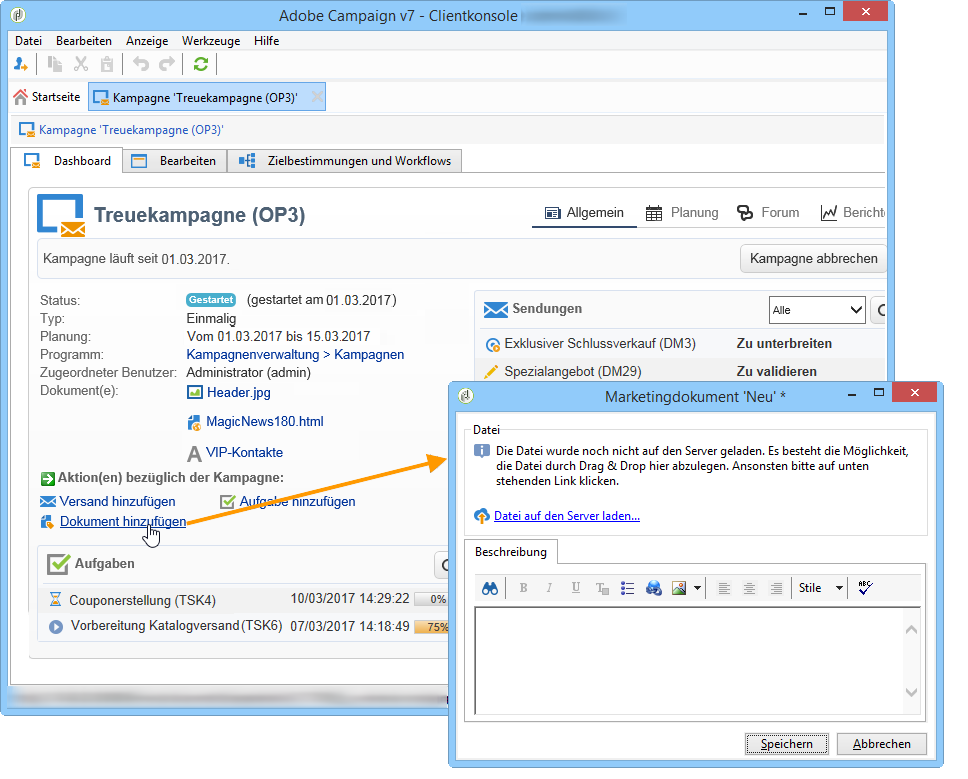This screenshot has height=779, width=968.
Task: Open the Kampagnenverwaltung > Kampagnen program link
Action: [x=295, y=354]
